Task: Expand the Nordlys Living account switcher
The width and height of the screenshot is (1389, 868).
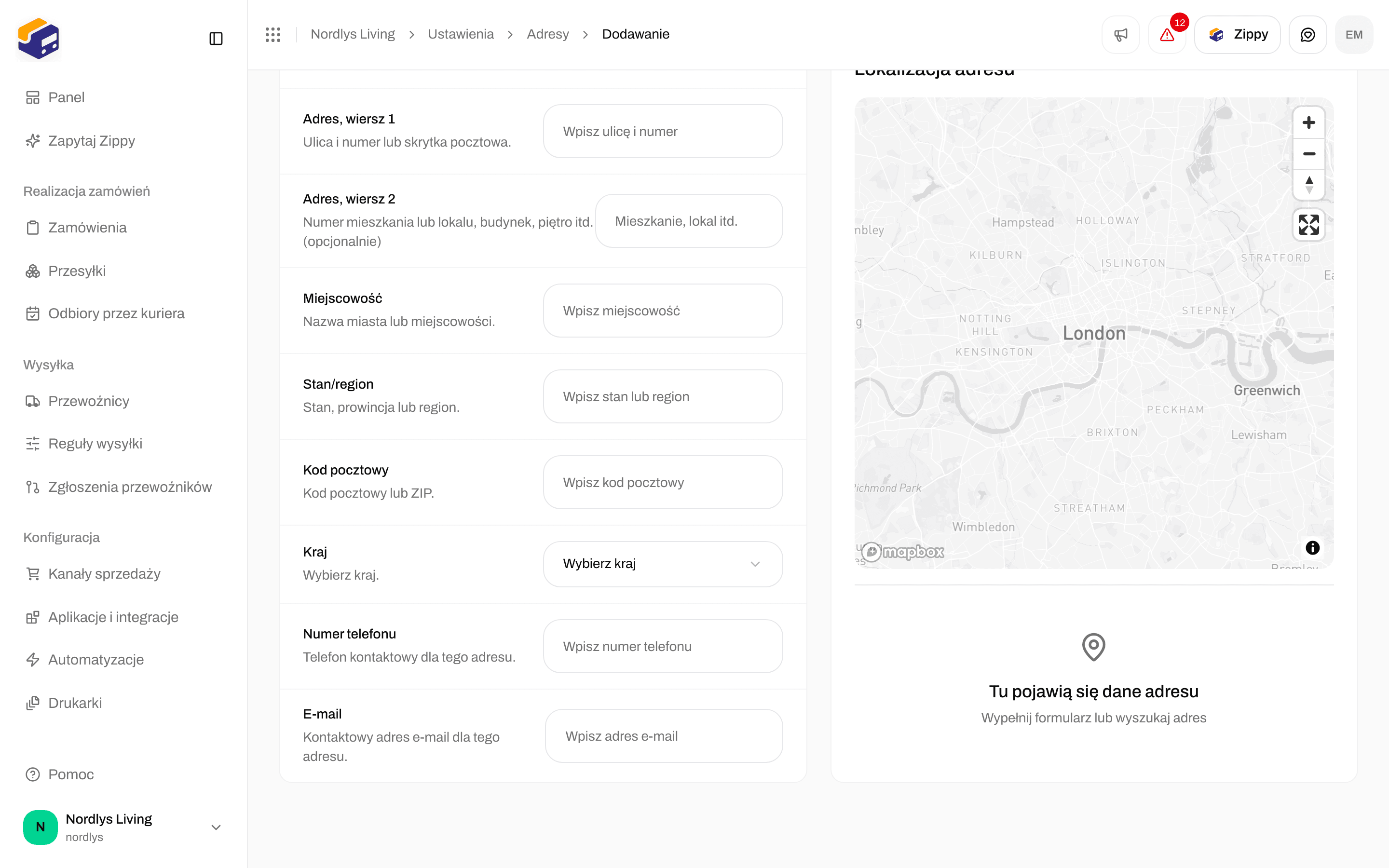Action: [x=123, y=827]
